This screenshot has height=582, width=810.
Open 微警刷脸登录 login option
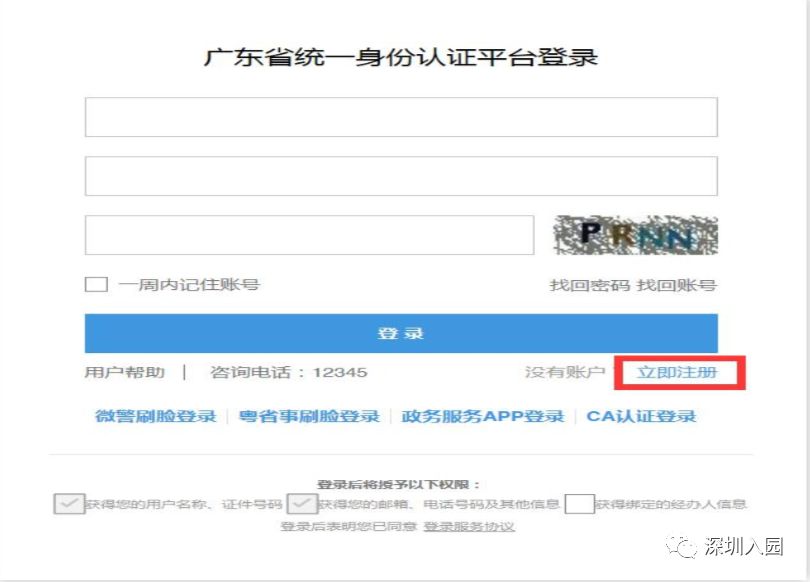click(155, 415)
